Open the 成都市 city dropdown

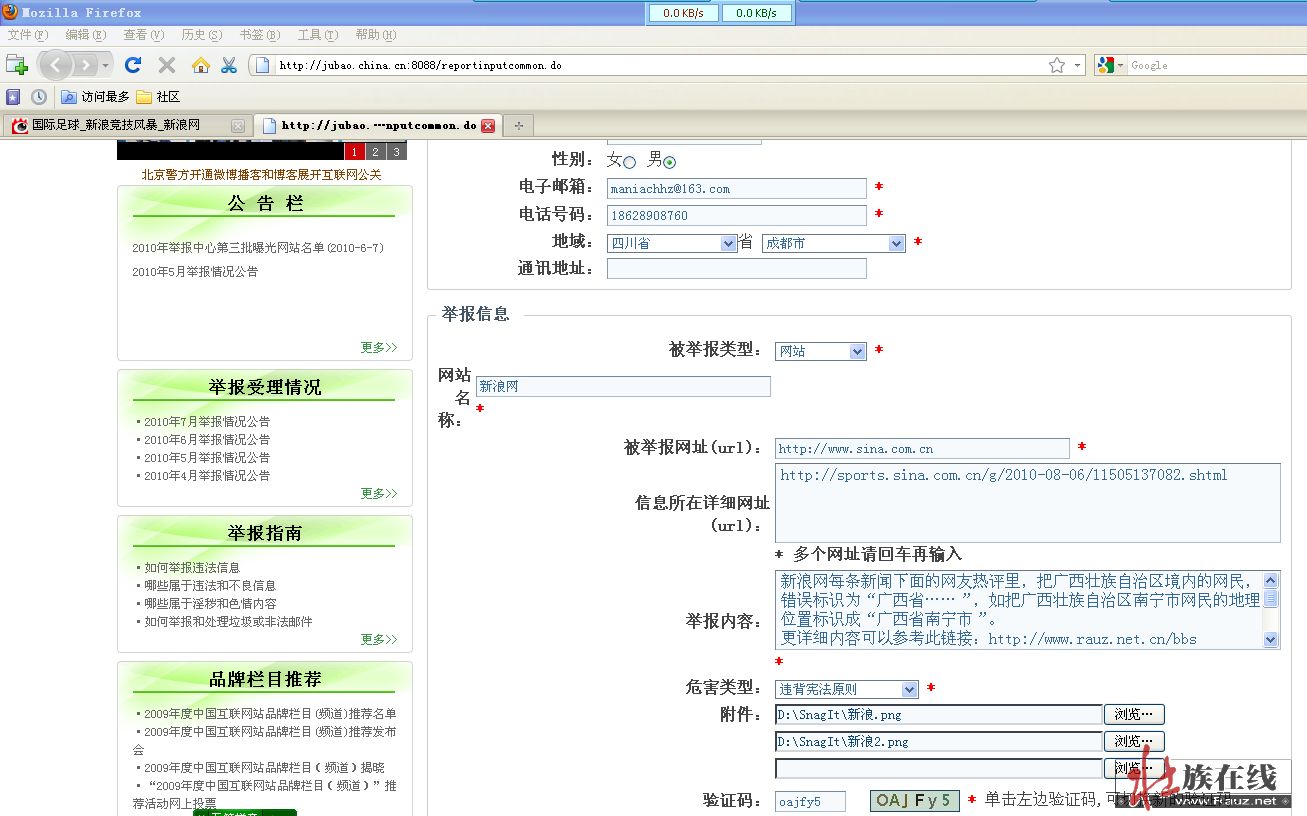(833, 243)
